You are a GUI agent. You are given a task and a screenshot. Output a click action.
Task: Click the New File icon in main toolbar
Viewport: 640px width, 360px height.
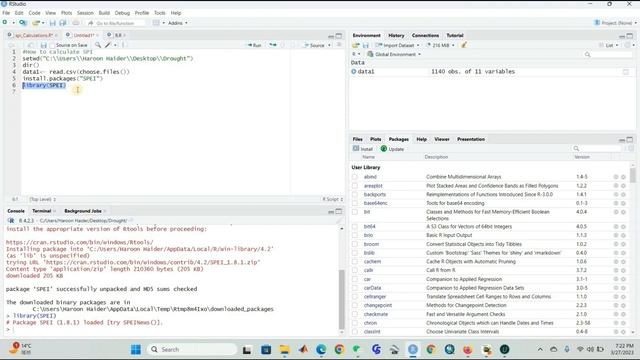pyautogui.click(x=5, y=23)
